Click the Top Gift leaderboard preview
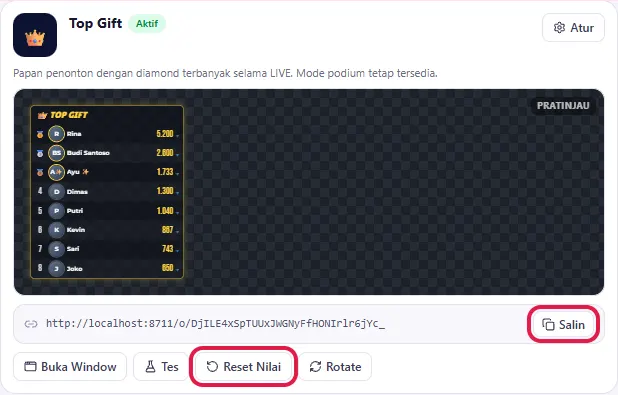Screen dimensions: 618x395 coord(107,192)
